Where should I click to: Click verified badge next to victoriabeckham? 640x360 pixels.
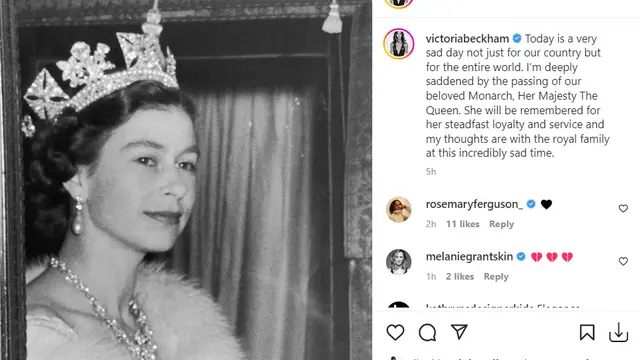pos(517,38)
